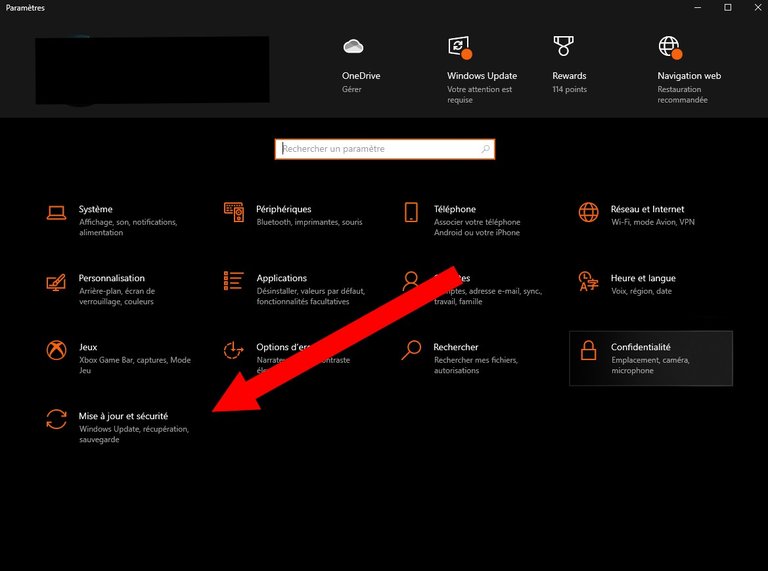Minimize the Paramètres window
The image size is (768, 571).
click(697, 7)
